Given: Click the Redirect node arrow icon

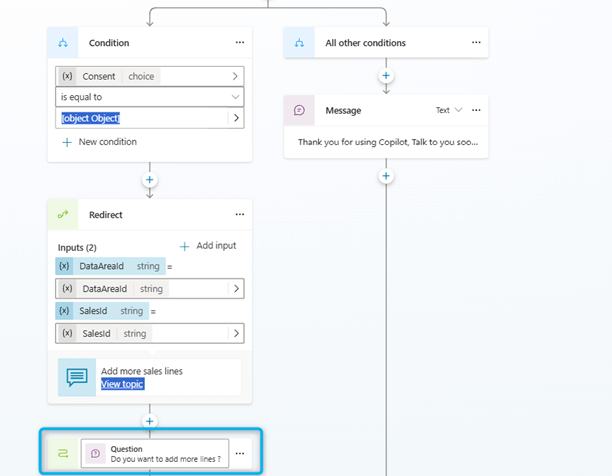Looking at the screenshot, I should (63, 214).
